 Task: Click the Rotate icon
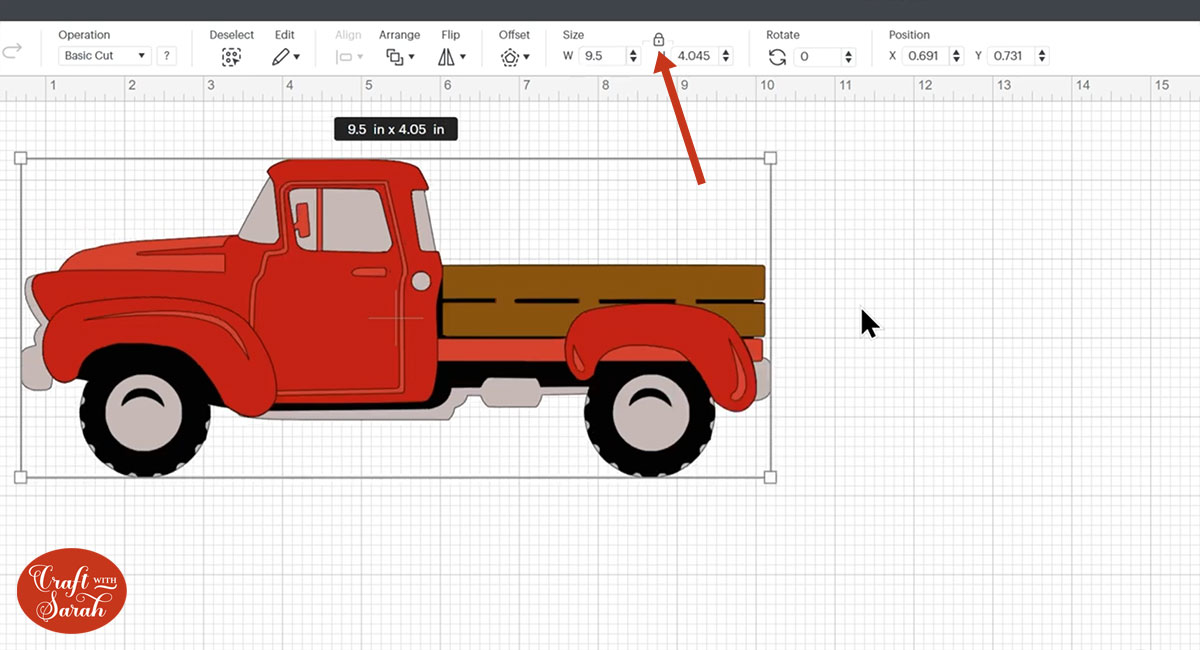(777, 57)
